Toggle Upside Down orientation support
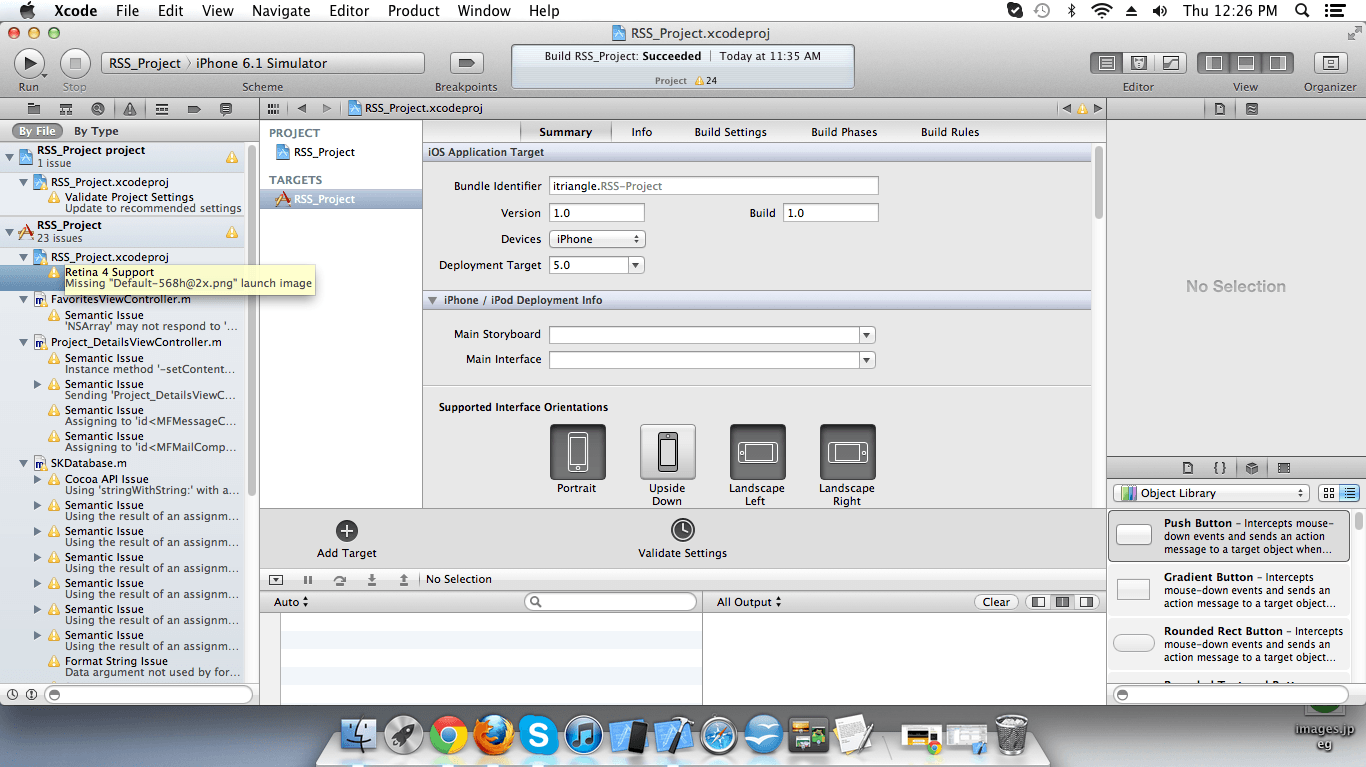Image resolution: width=1366 pixels, height=767 pixels. (x=668, y=452)
